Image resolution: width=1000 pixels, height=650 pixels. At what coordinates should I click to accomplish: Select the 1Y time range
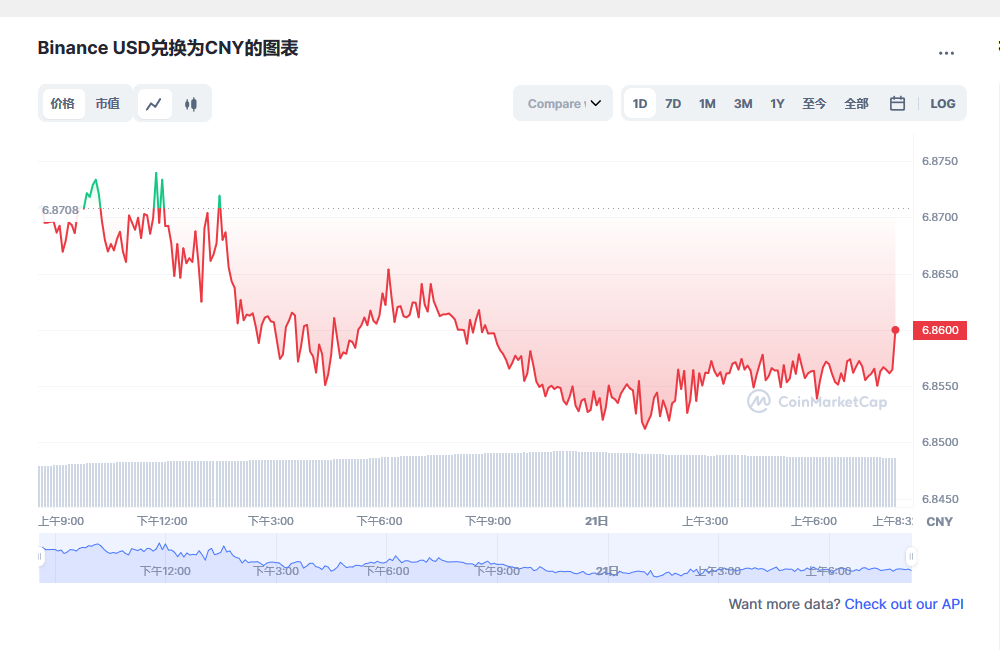(777, 103)
